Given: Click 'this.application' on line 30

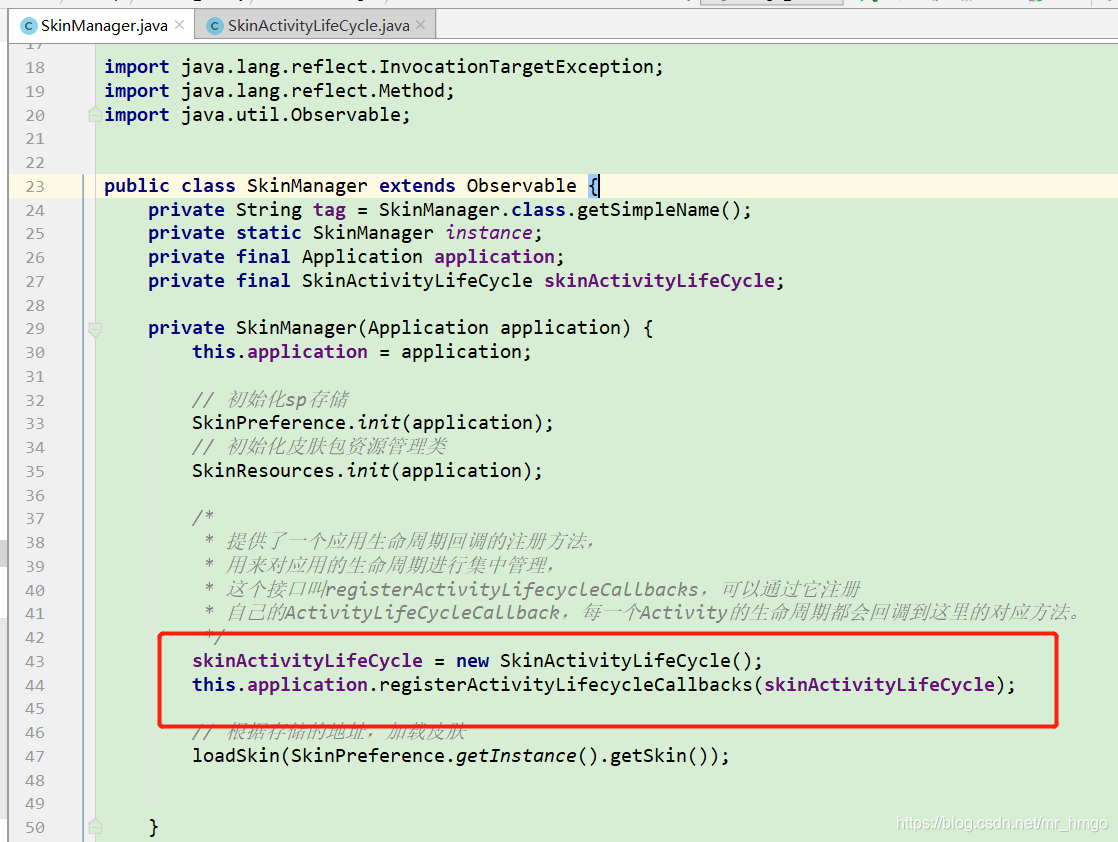Looking at the screenshot, I should (x=280, y=352).
